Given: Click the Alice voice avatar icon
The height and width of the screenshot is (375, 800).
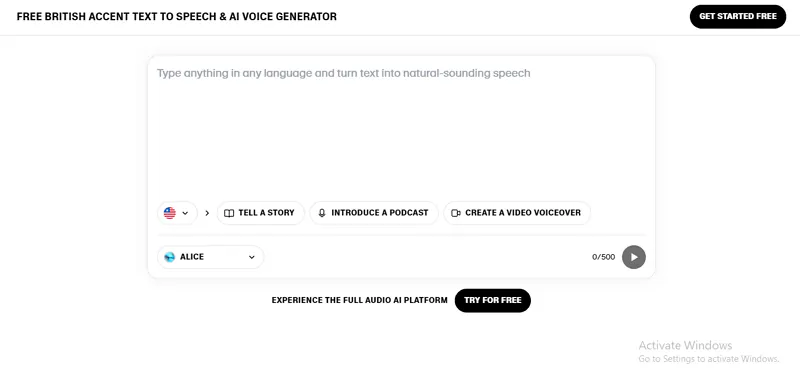Looking at the screenshot, I should point(169,257).
